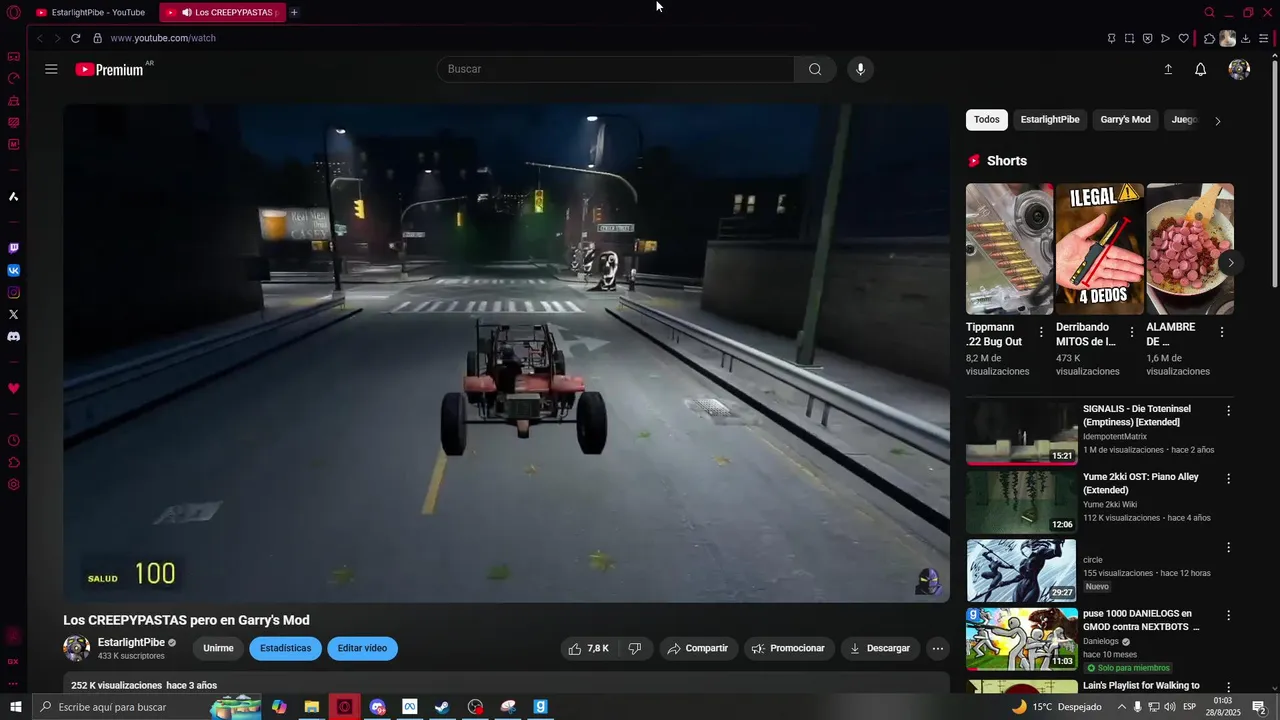
Task: Open the browser downloads icon
Action: point(1245,38)
